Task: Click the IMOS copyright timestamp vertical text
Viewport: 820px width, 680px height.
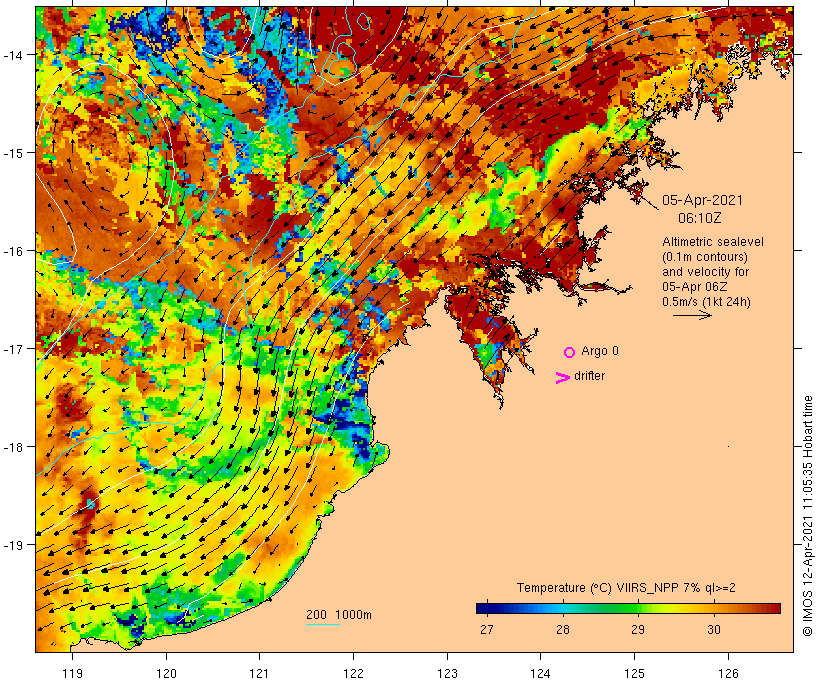Action: [807, 516]
